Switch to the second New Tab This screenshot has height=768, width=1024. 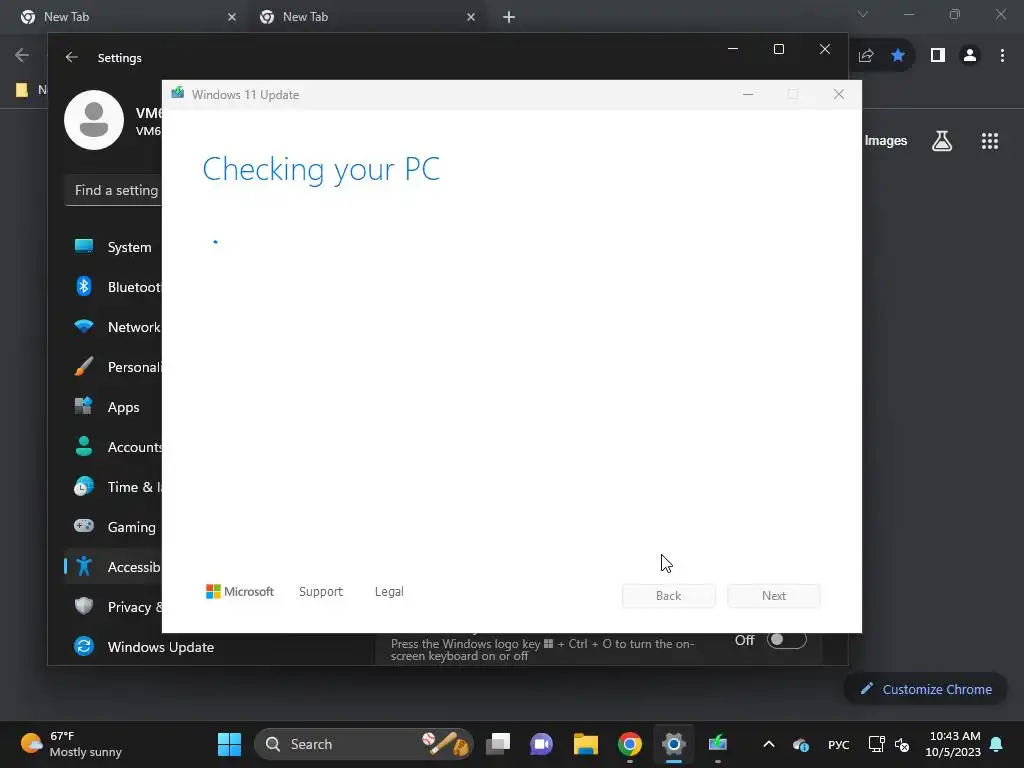click(x=367, y=17)
